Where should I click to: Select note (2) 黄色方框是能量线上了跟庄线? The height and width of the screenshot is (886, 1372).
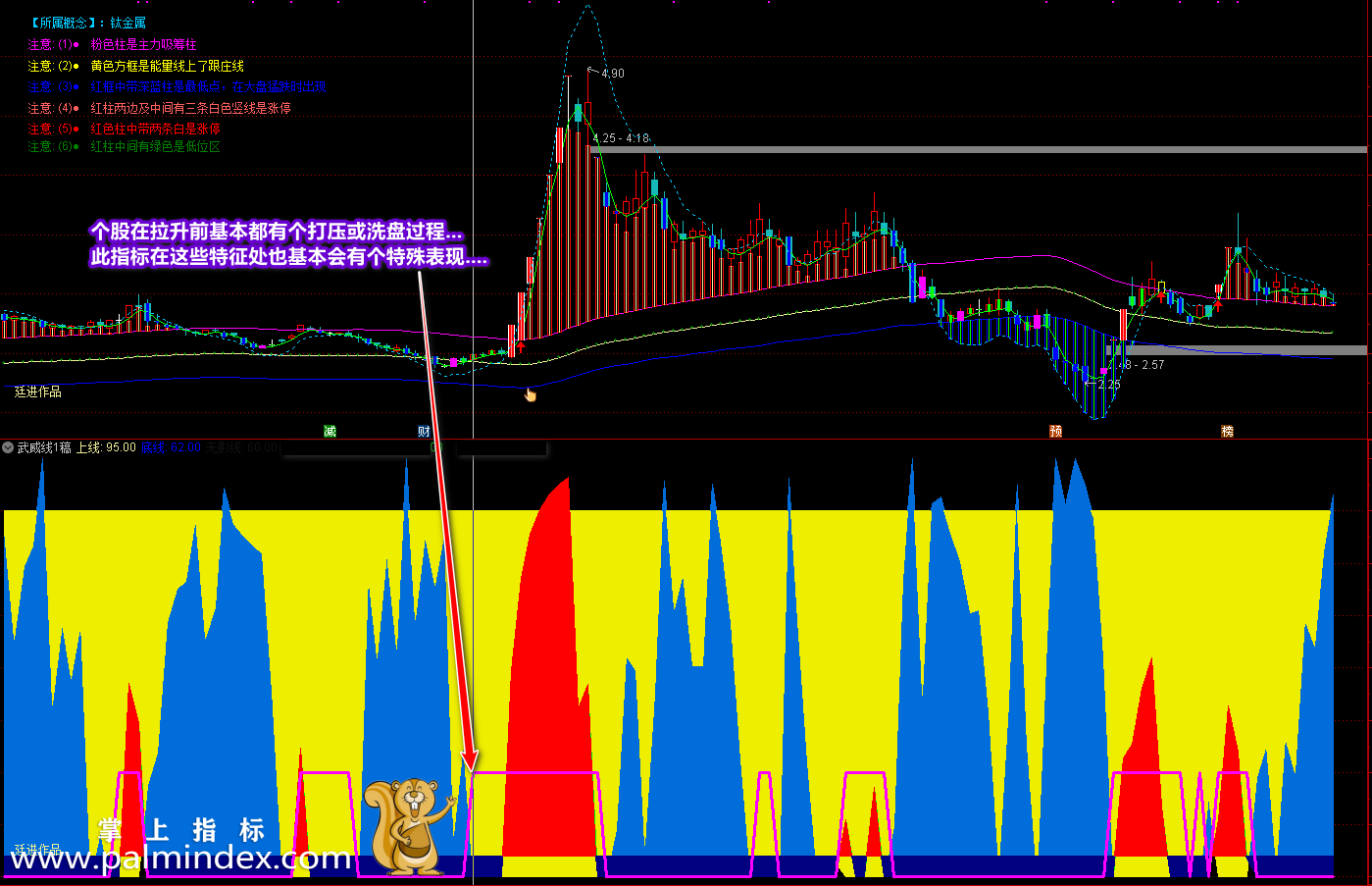[x=135, y=66]
